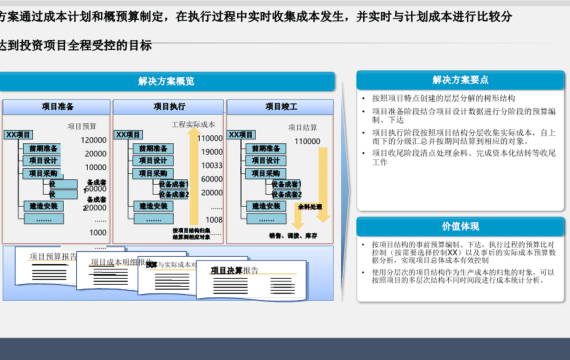Select 设备成套2 node in 项目竣工 column
The width and height of the screenshot is (570, 360).
286,195
